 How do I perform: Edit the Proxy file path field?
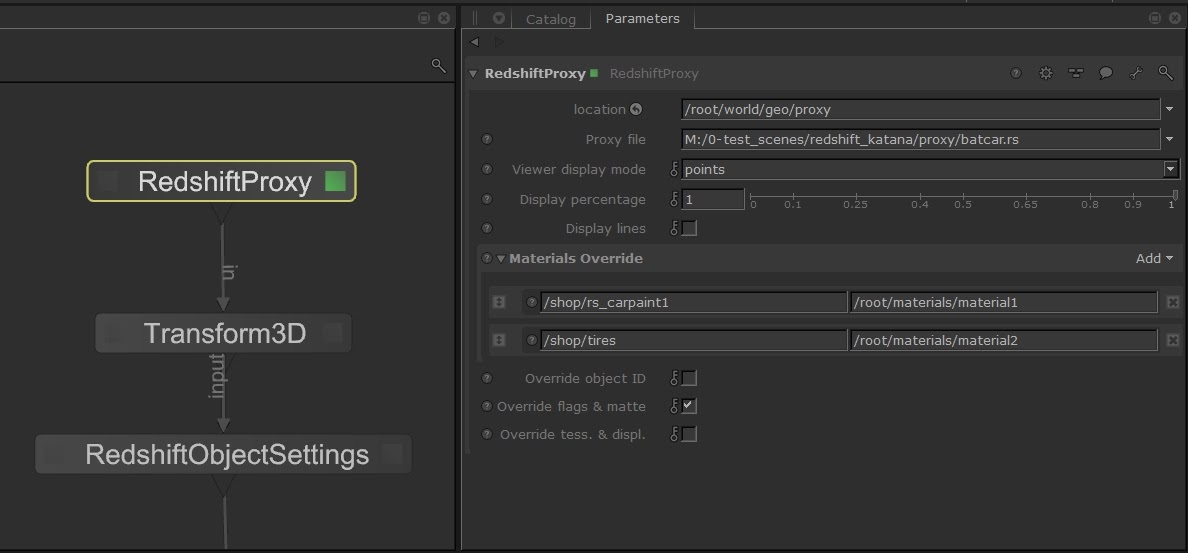(920, 139)
